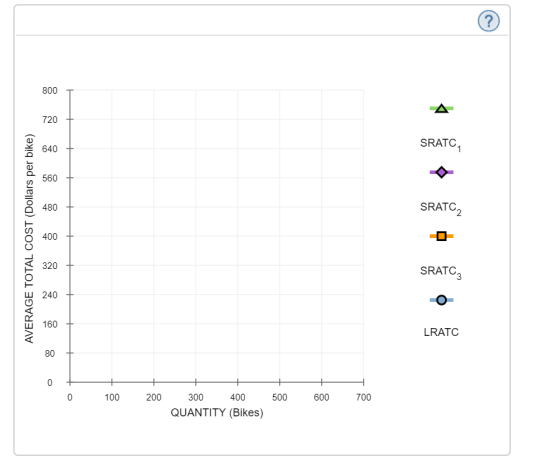Viewport: 560px width, 465px height.
Task: Click the 700 tick on quantity axis
Action: coord(364,397)
